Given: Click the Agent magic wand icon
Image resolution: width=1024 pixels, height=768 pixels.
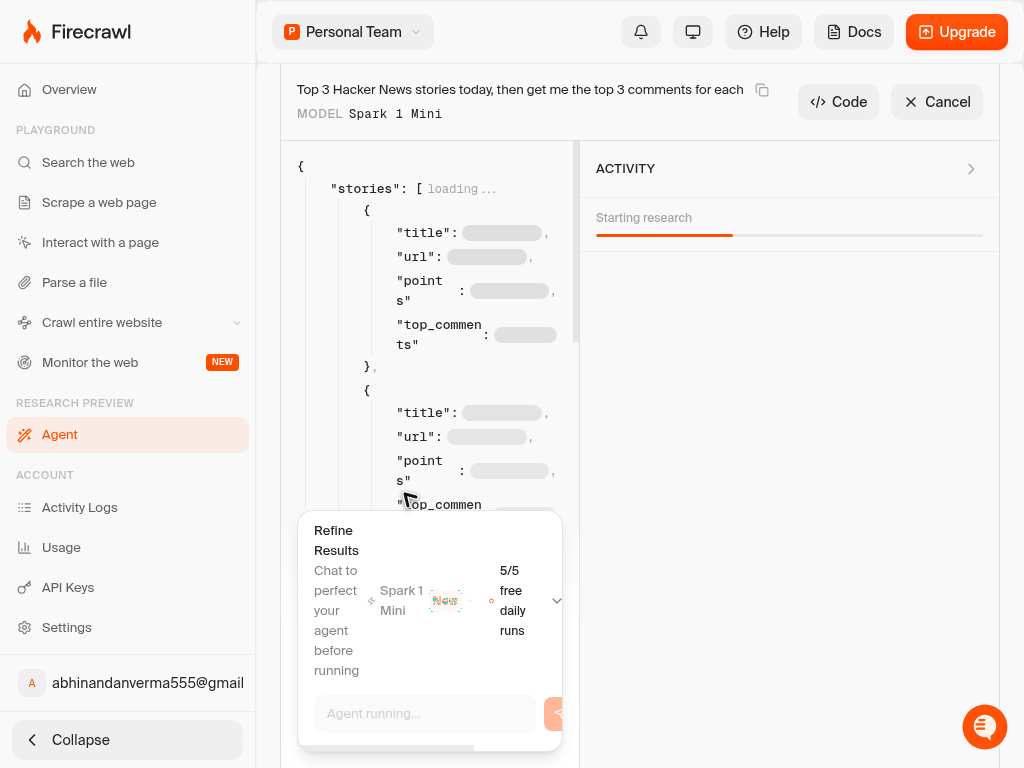Looking at the screenshot, I should [x=24, y=435].
